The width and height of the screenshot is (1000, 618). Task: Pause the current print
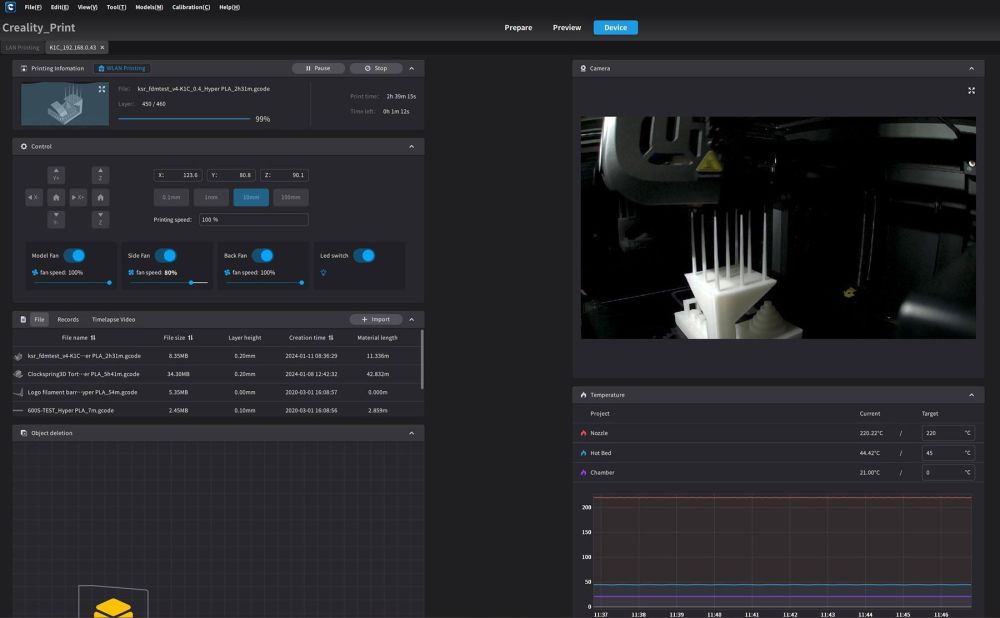(318, 68)
